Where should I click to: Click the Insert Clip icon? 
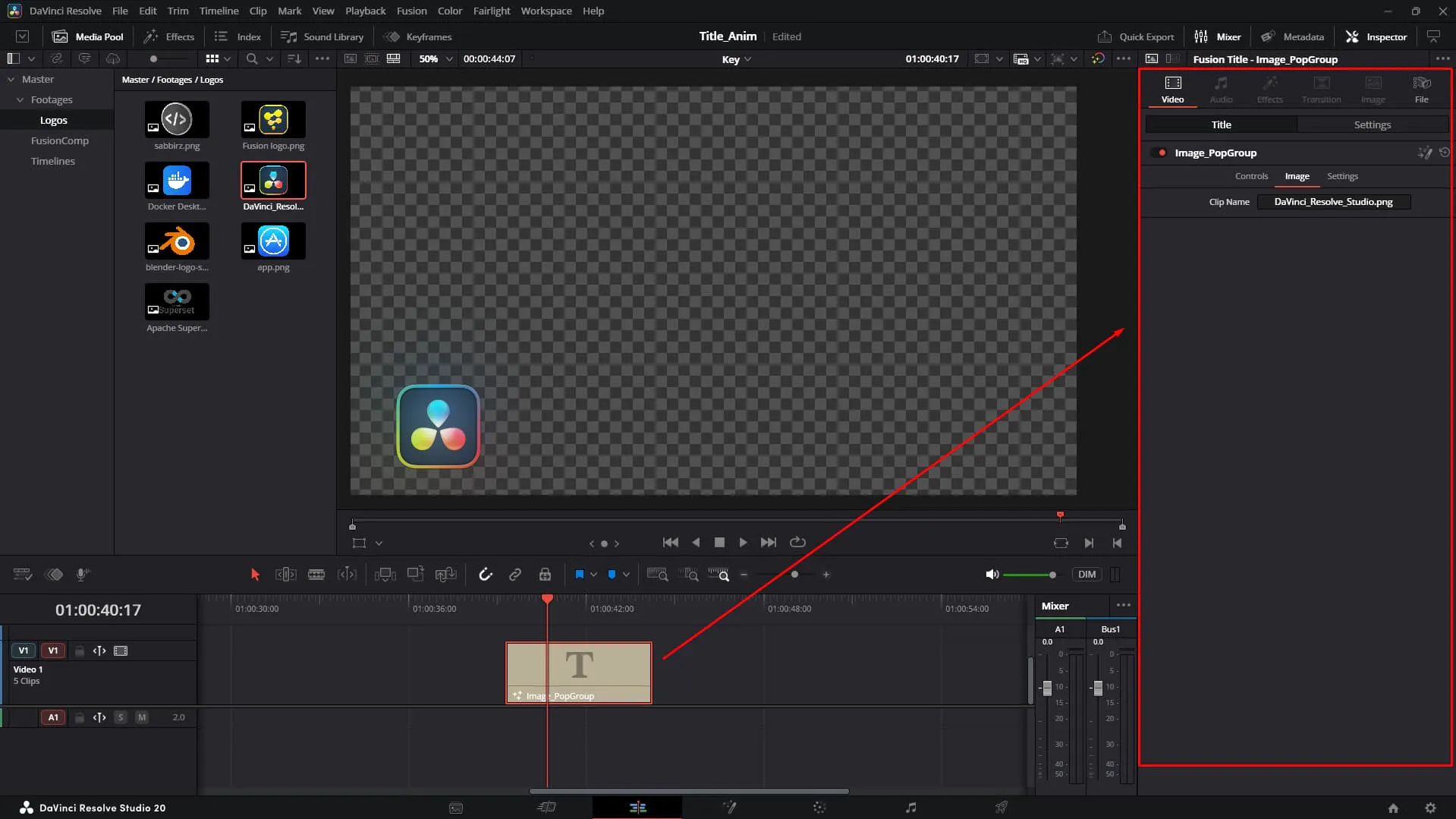(x=385, y=575)
